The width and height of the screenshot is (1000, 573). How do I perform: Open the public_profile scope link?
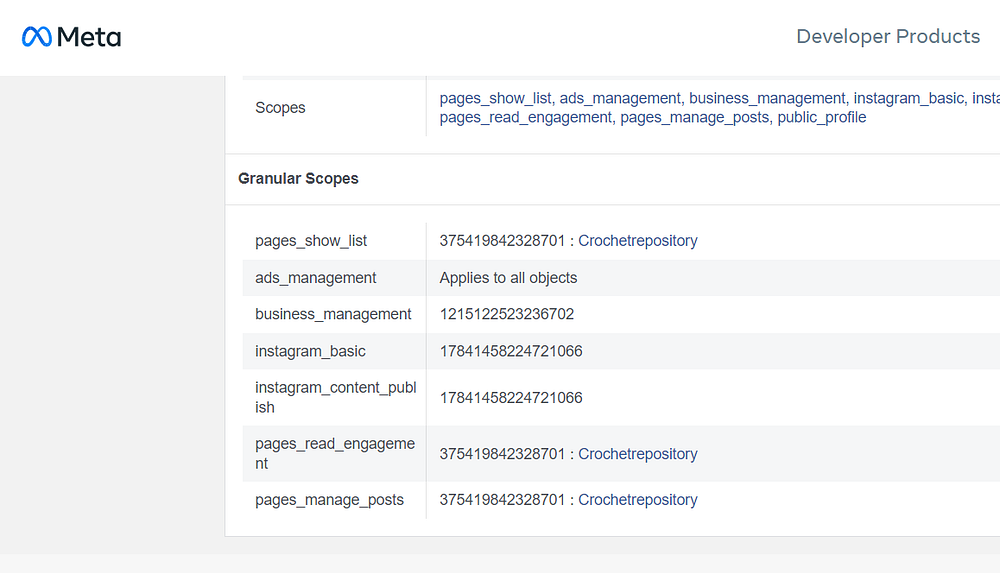click(821, 117)
